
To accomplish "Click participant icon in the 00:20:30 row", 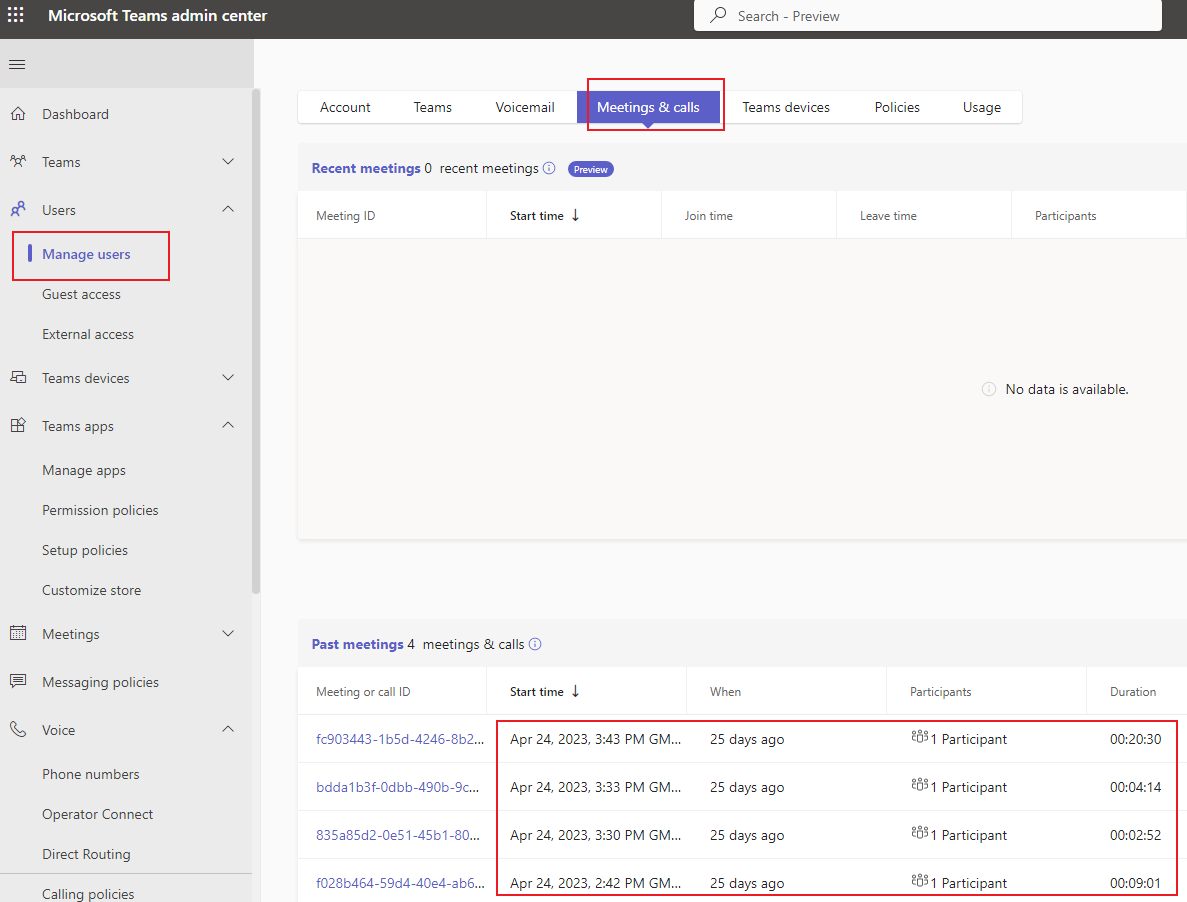I will coord(920,737).
